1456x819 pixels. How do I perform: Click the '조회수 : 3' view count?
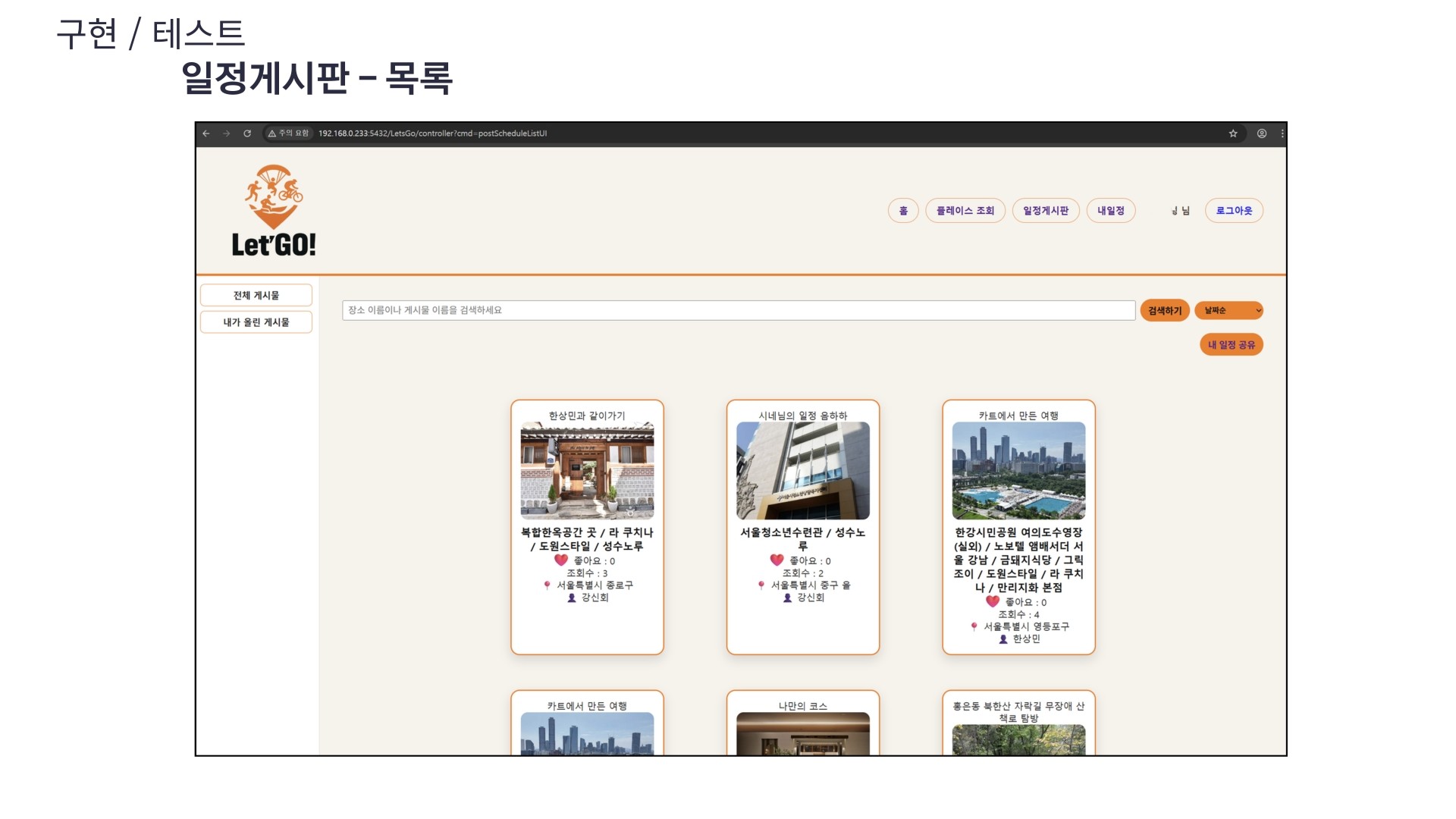pyautogui.click(x=587, y=573)
